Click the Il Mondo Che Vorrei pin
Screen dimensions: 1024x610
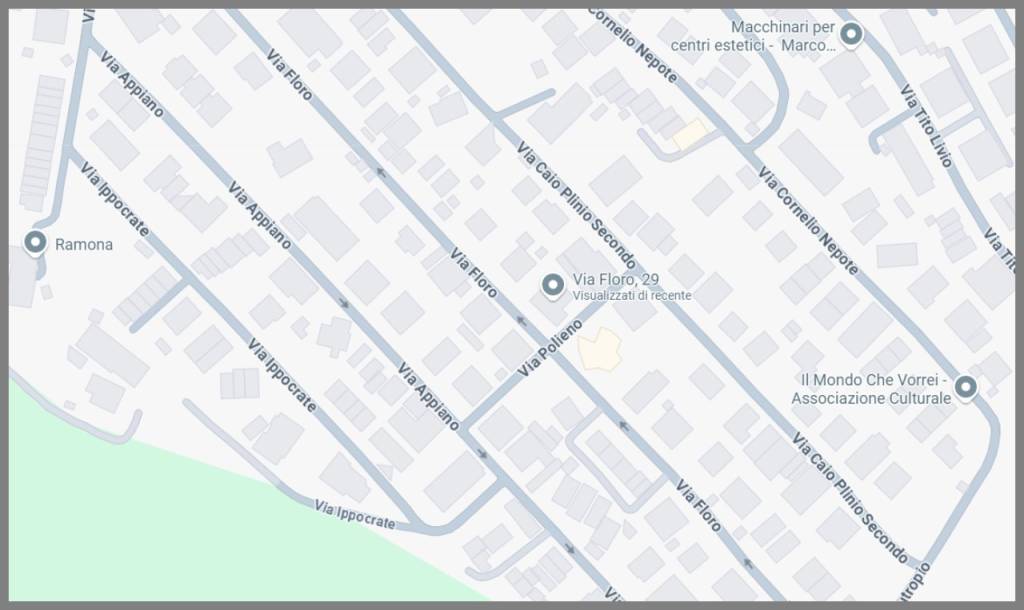pos(966,388)
